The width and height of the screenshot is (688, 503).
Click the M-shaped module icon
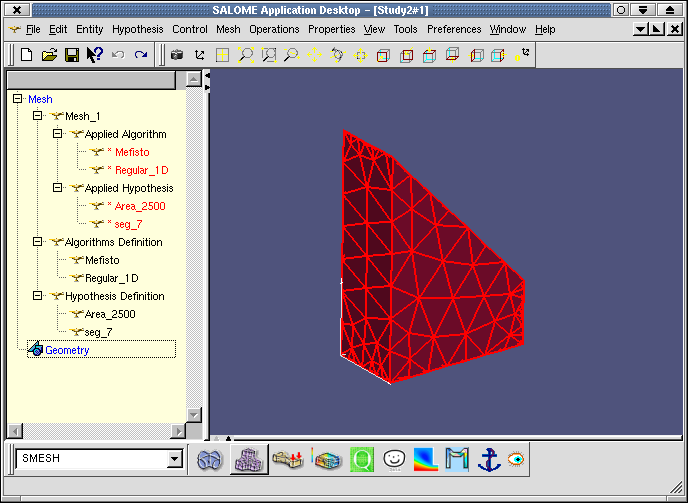point(457,460)
